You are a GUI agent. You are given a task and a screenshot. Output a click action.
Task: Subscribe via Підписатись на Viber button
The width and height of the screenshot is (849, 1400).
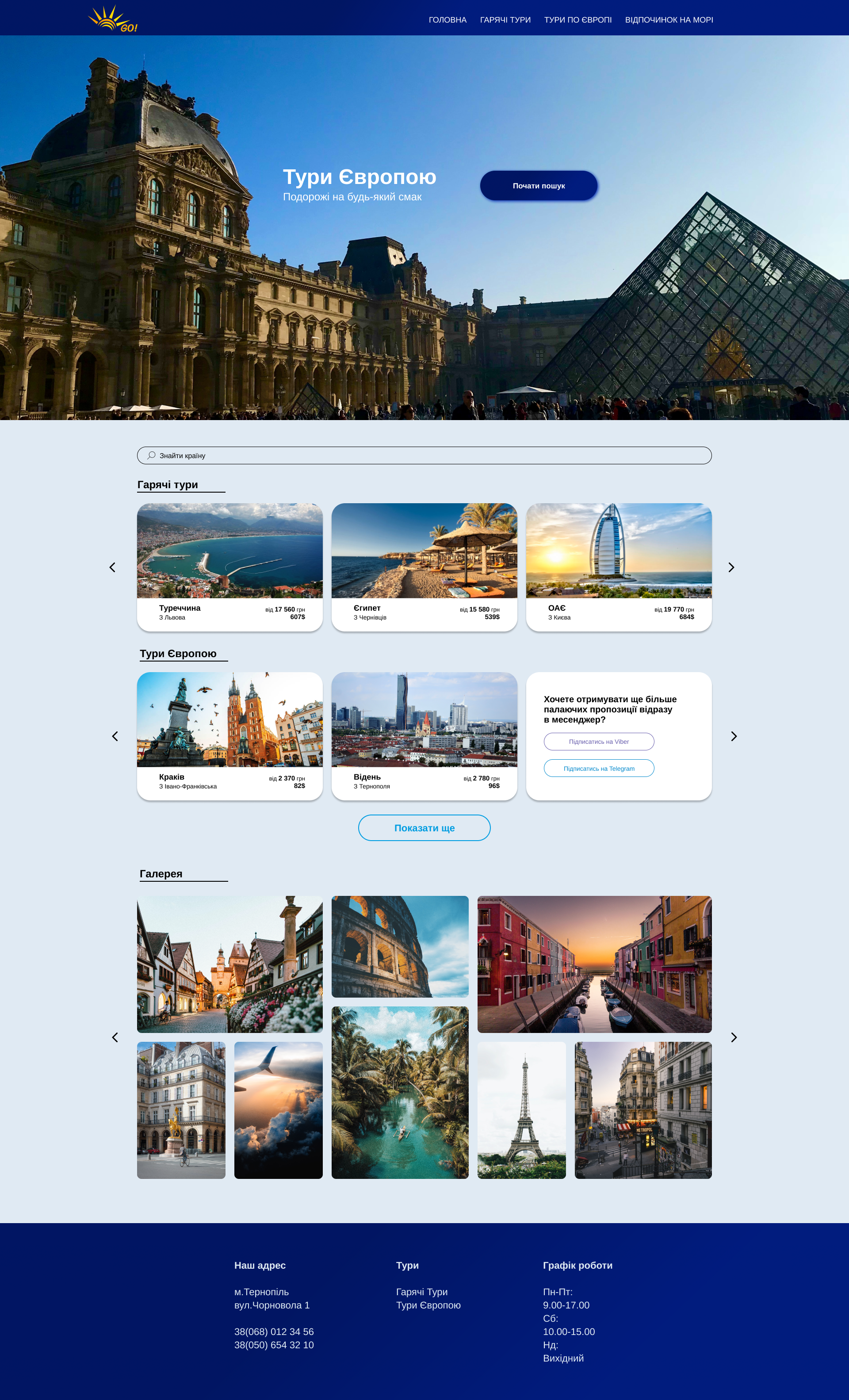(599, 742)
